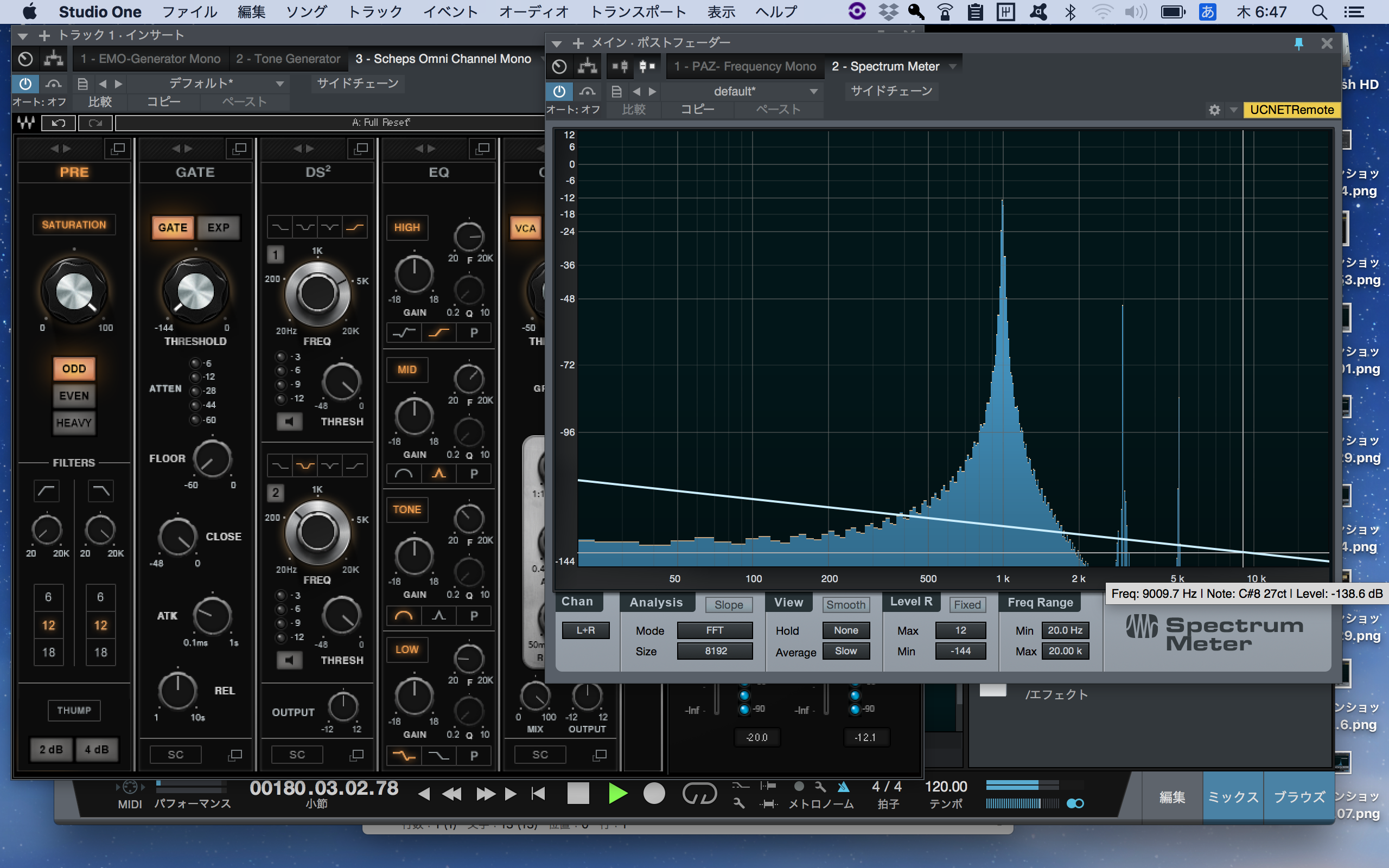Click preset file icon in Scheps plugin header
The width and height of the screenshot is (1389, 868).
(x=82, y=84)
